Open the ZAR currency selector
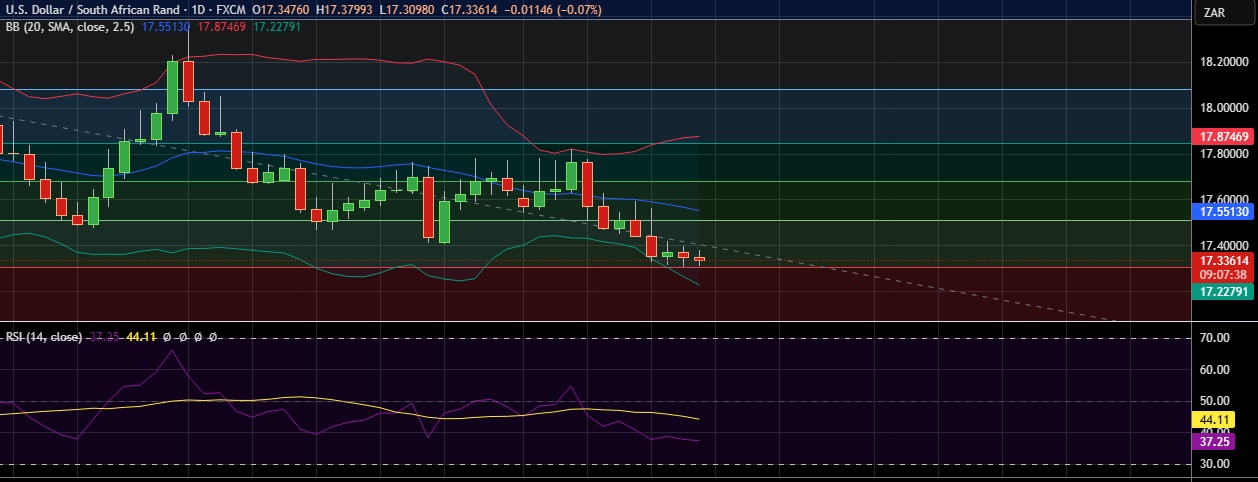Screen dimensions: 1258x482 (x=1215, y=13)
